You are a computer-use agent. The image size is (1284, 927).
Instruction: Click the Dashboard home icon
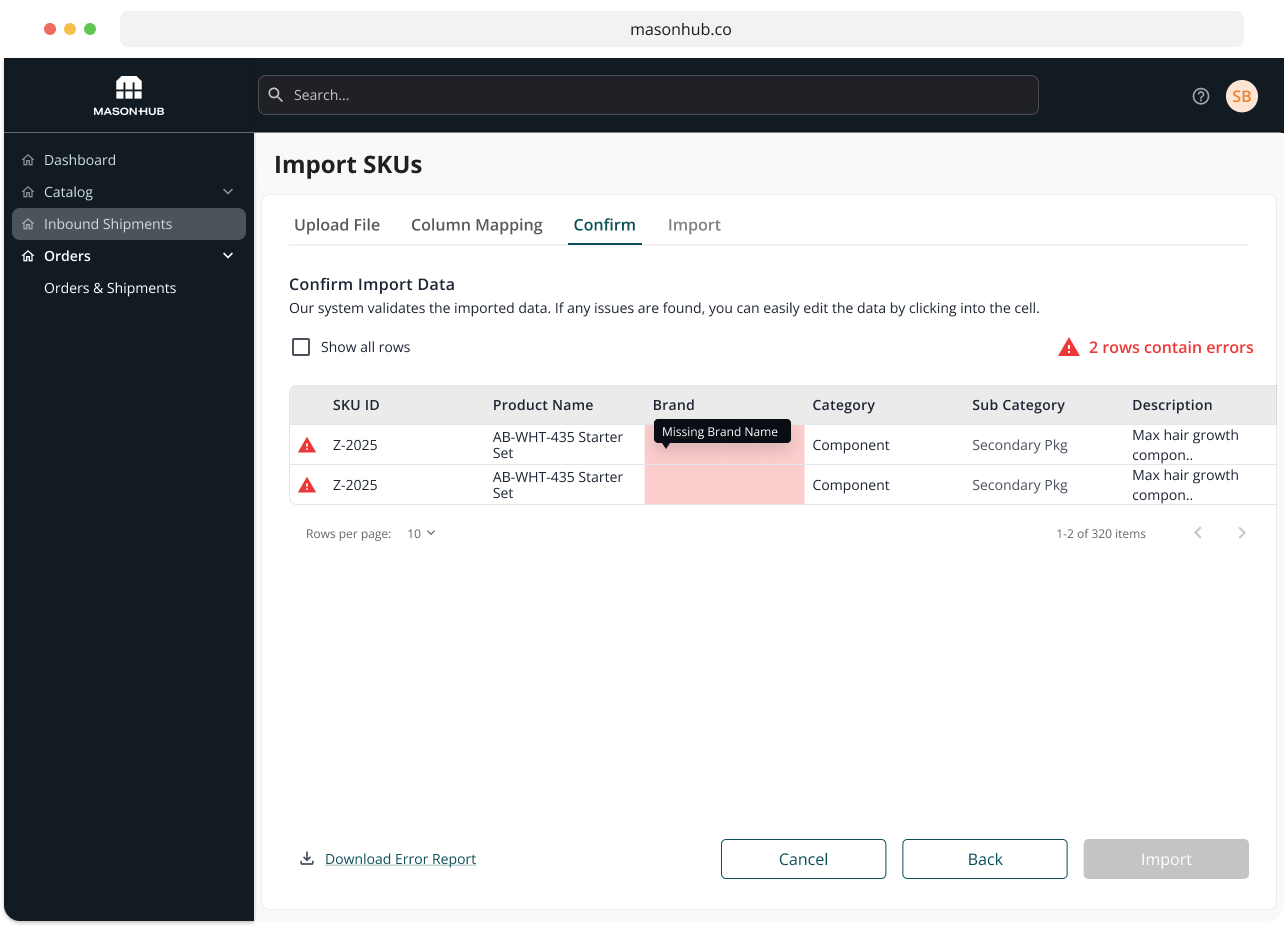click(28, 160)
